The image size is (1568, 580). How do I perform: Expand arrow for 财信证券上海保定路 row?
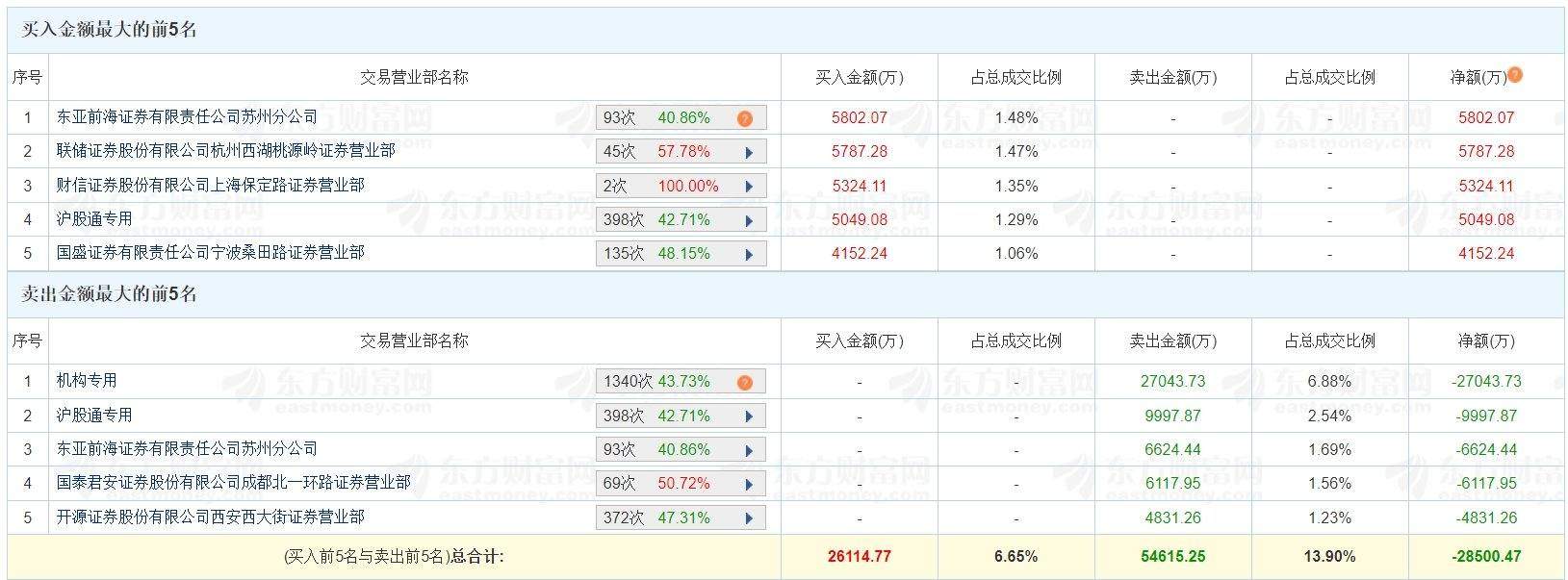click(x=749, y=187)
